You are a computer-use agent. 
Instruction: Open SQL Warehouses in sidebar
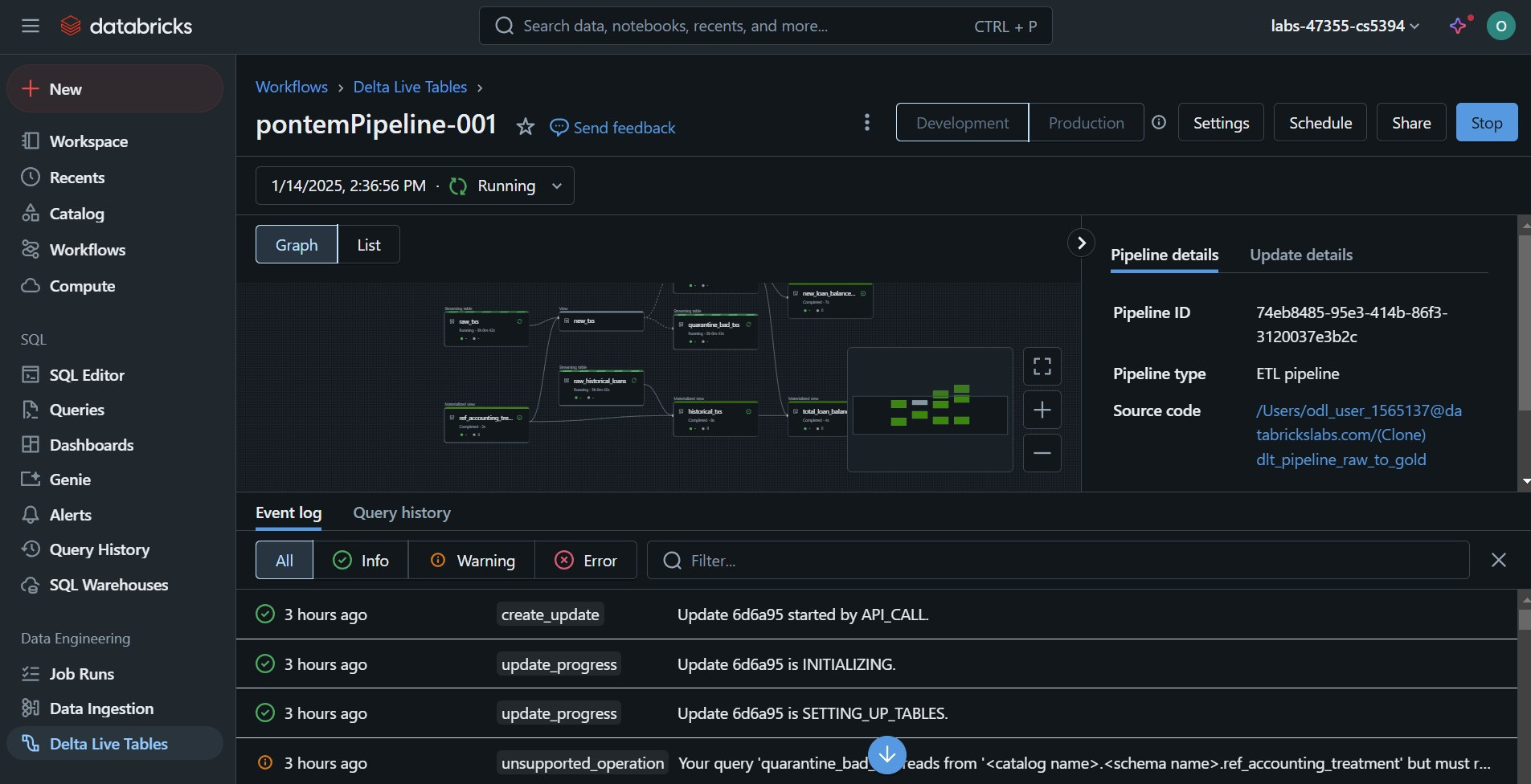(x=115, y=585)
